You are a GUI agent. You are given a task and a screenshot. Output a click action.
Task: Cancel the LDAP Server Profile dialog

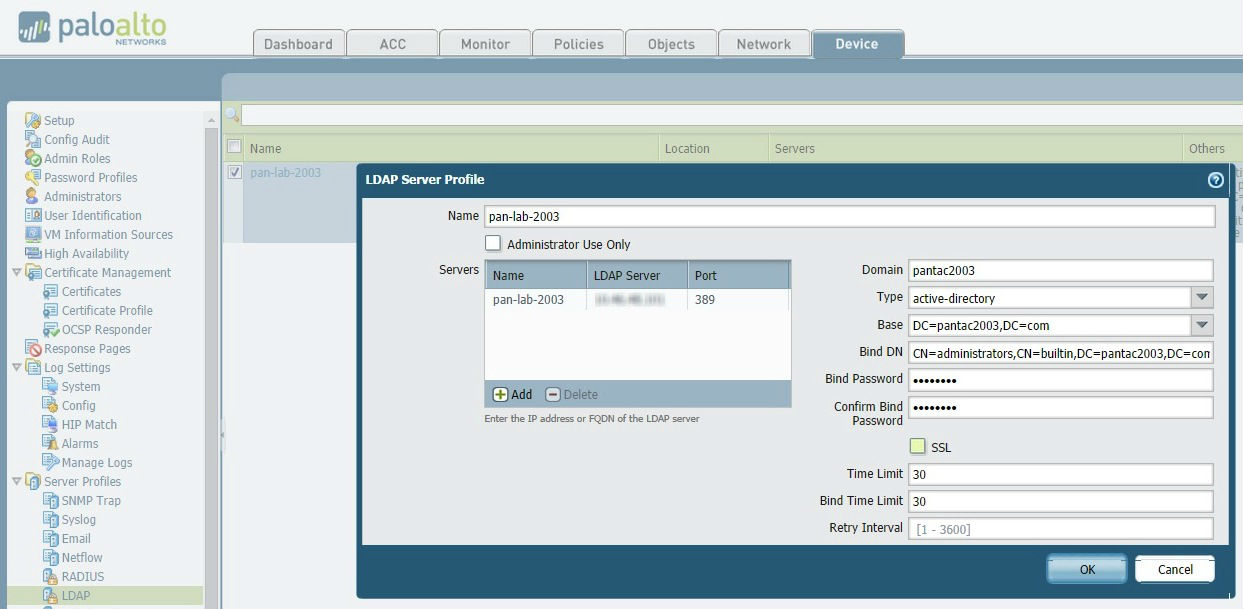tap(1175, 569)
